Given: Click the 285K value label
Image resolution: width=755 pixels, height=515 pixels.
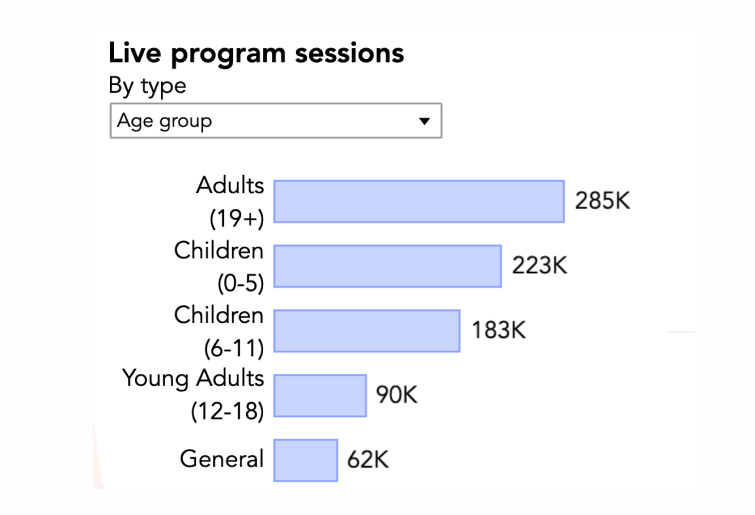Looking at the screenshot, I should (x=603, y=200).
